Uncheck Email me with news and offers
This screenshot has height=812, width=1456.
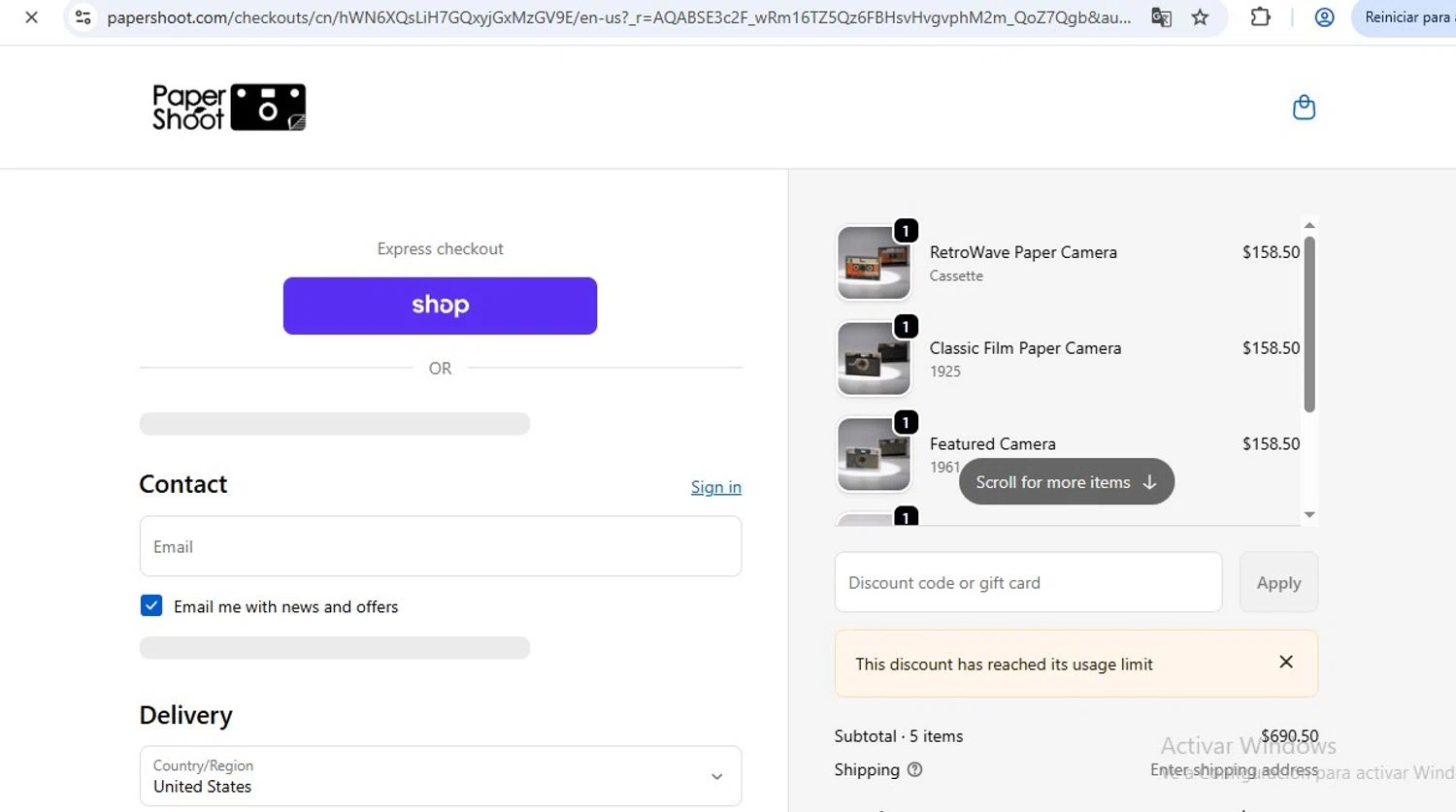click(x=151, y=606)
